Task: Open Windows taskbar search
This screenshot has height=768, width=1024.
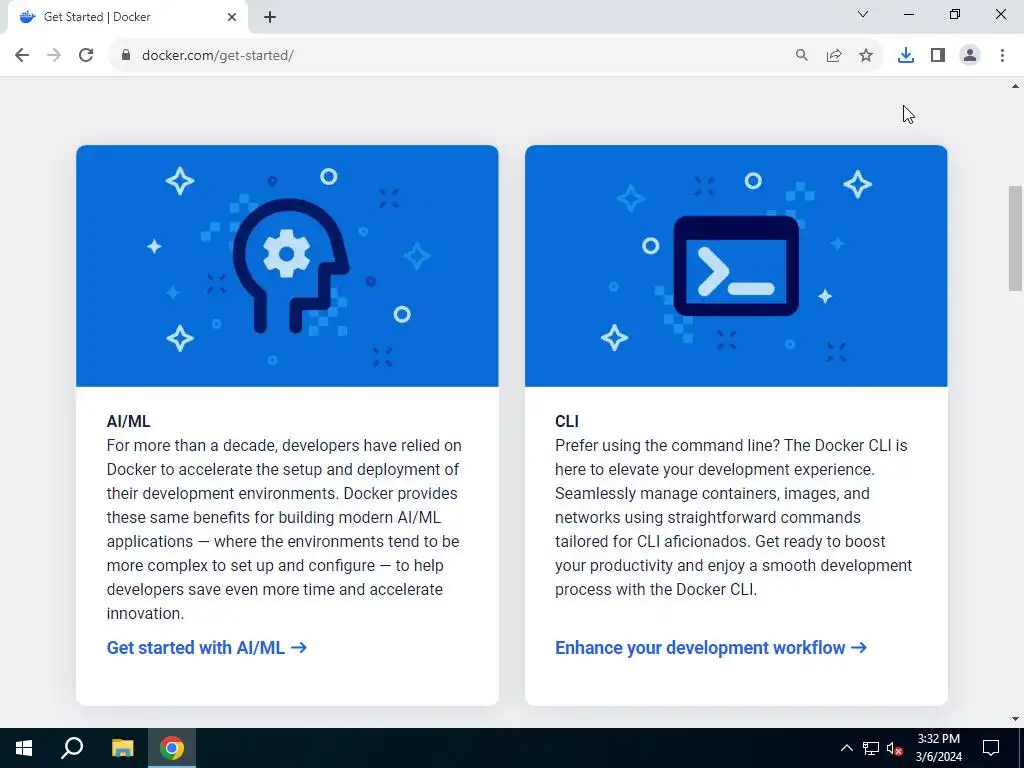Action: (72, 748)
